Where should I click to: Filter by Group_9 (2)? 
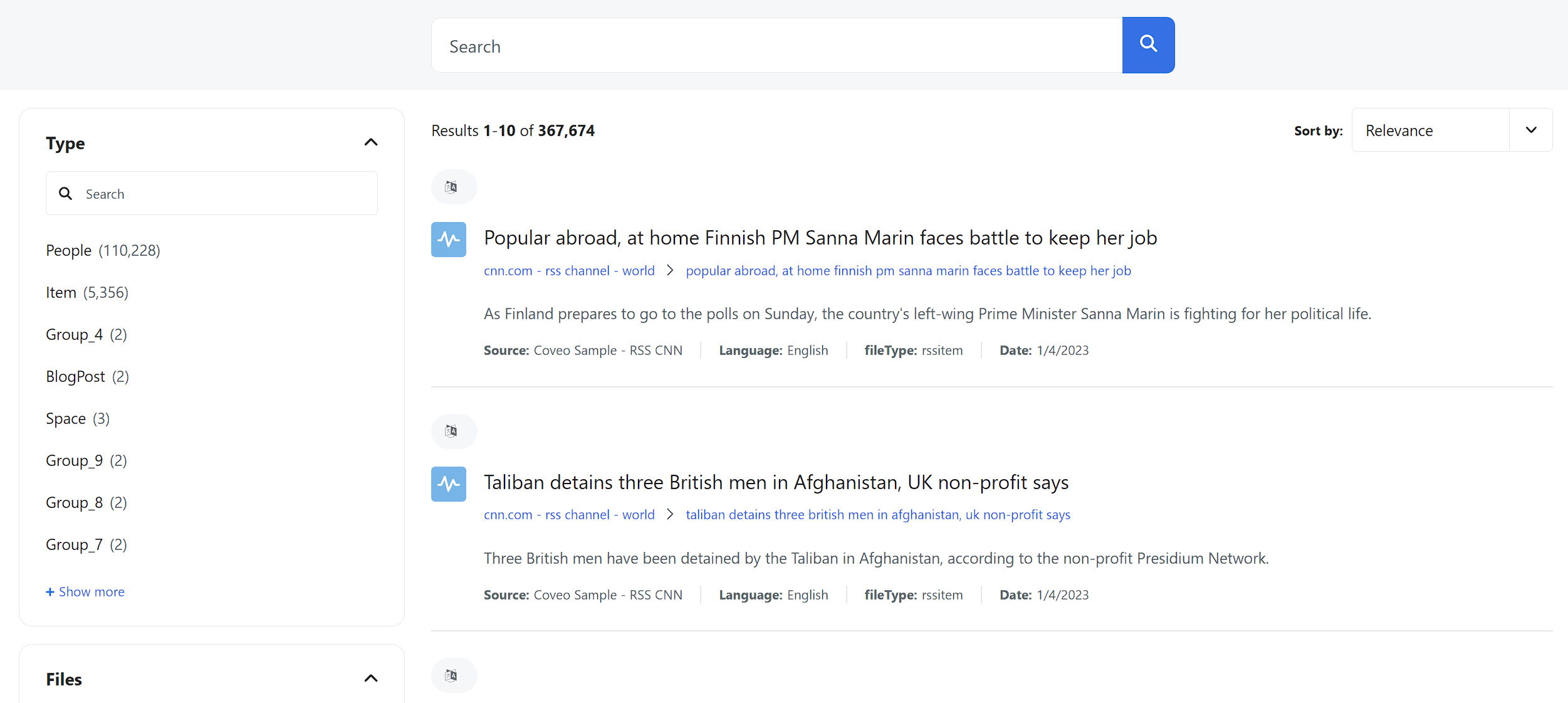click(x=86, y=460)
